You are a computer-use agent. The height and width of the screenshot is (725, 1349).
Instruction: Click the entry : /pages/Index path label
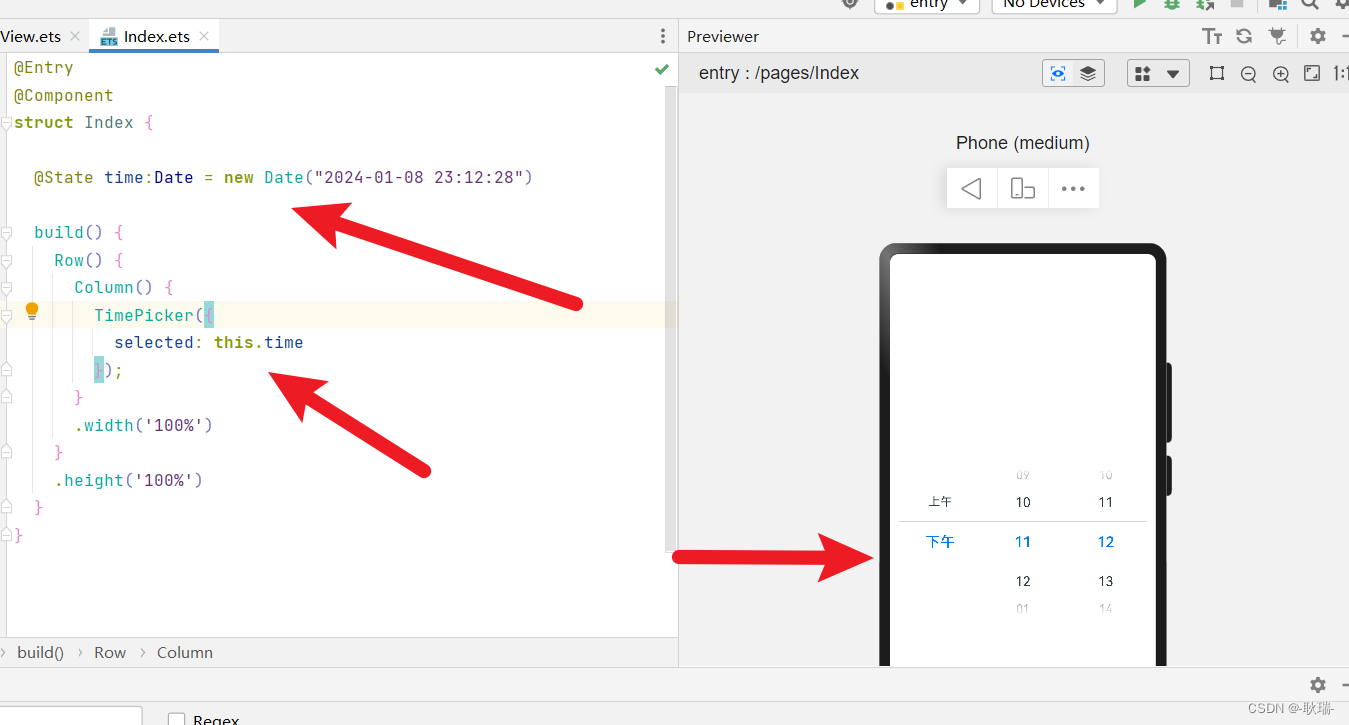[779, 73]
